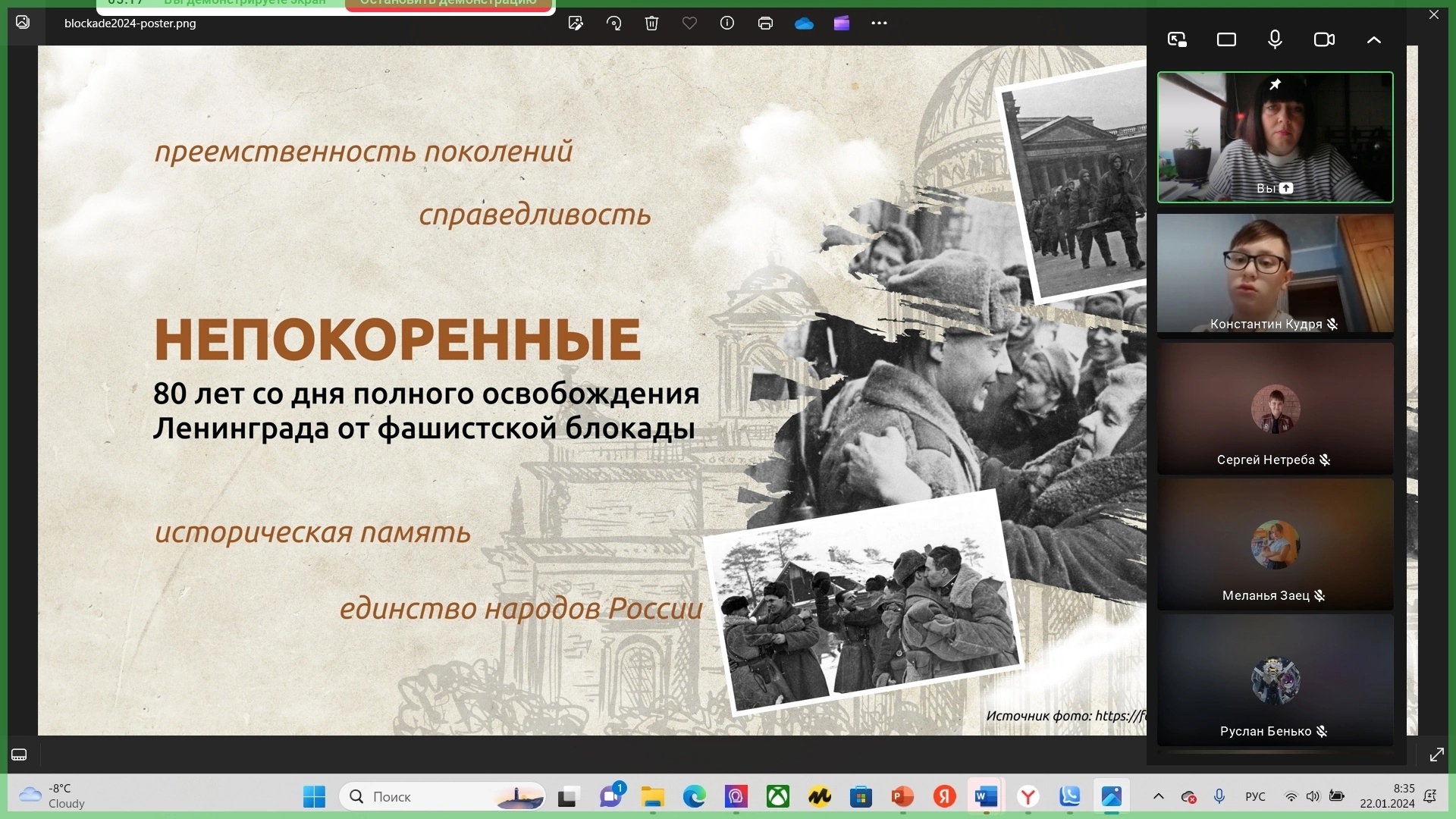Stop the screen demonstration via the red button
This screenshot has width=1456, height=819.
[x=448, y=5]
